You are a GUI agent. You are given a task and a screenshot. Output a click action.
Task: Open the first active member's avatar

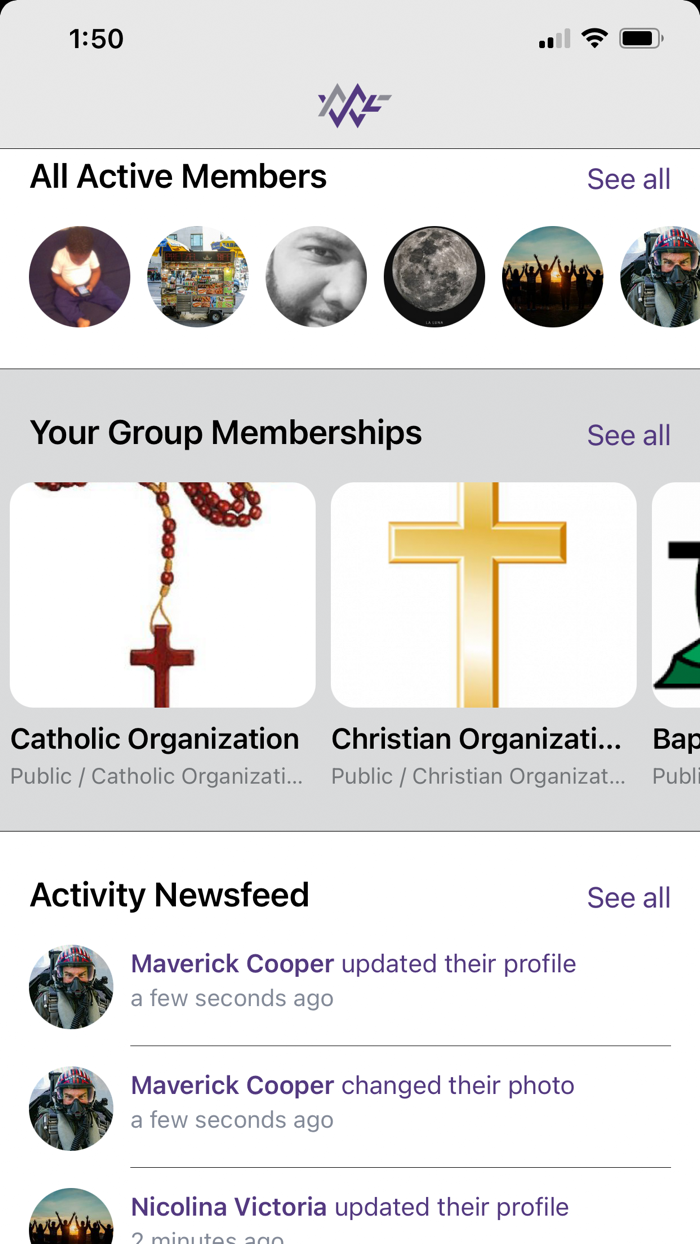pos(80,276)
